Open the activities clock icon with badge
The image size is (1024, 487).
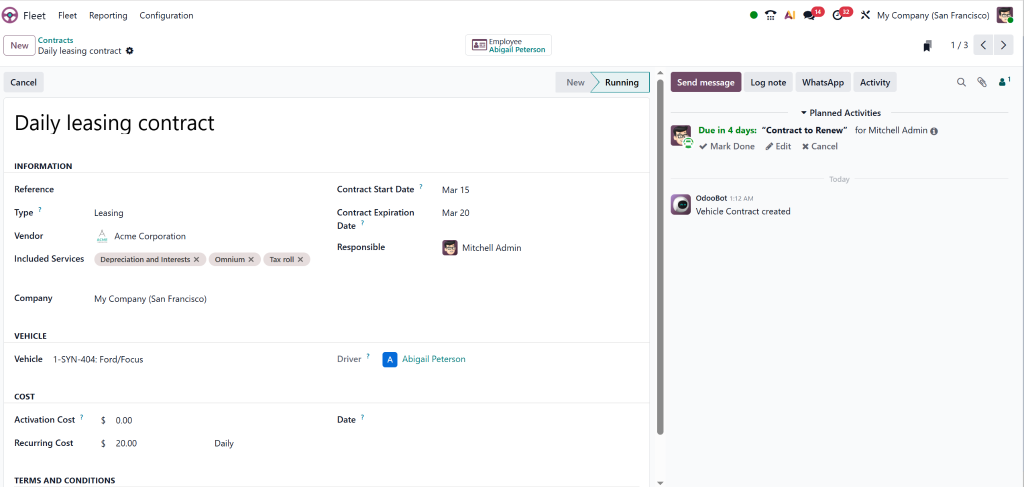[x=839, y=15]
